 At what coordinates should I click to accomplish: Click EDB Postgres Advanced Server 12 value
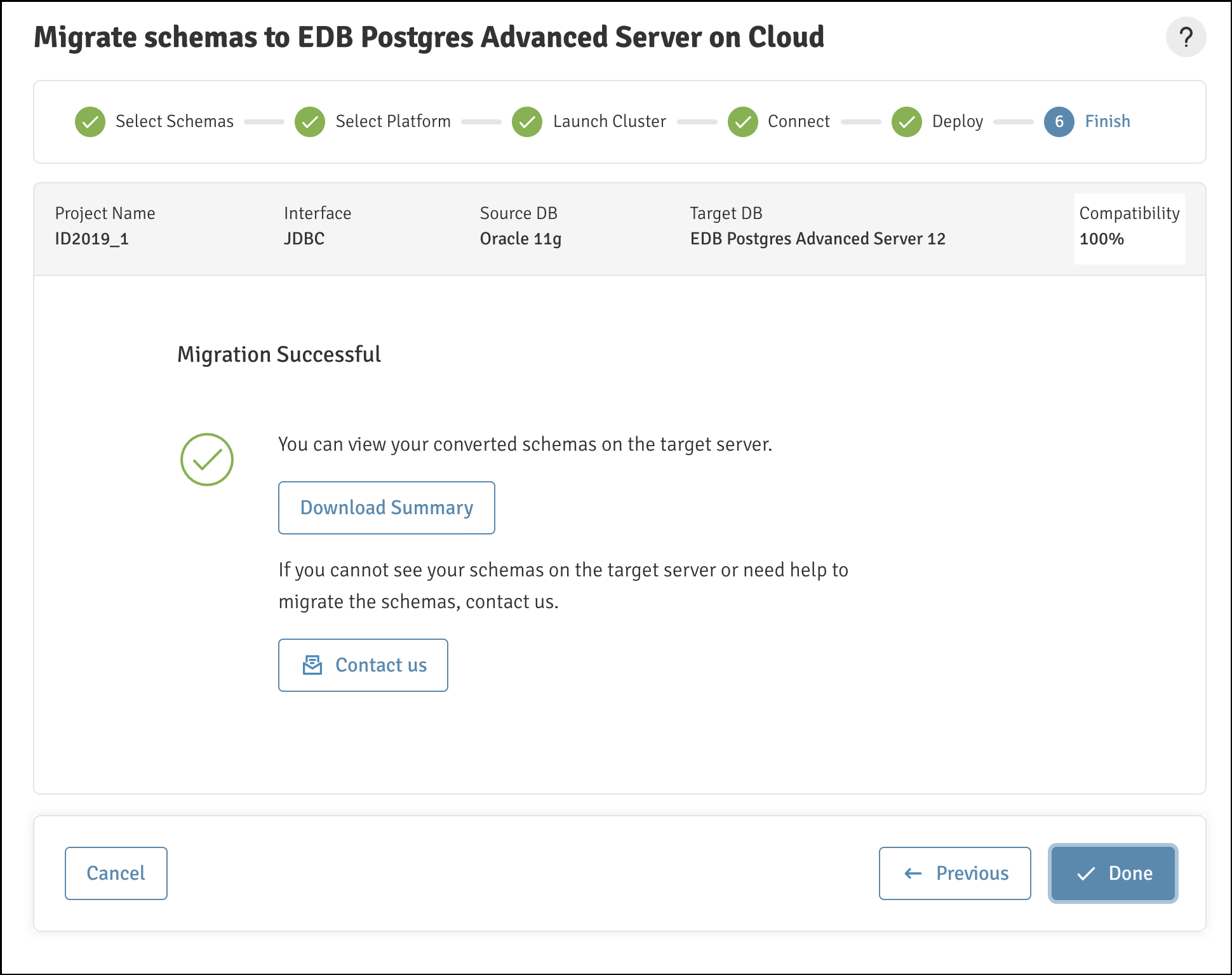(x=818, y=239)
